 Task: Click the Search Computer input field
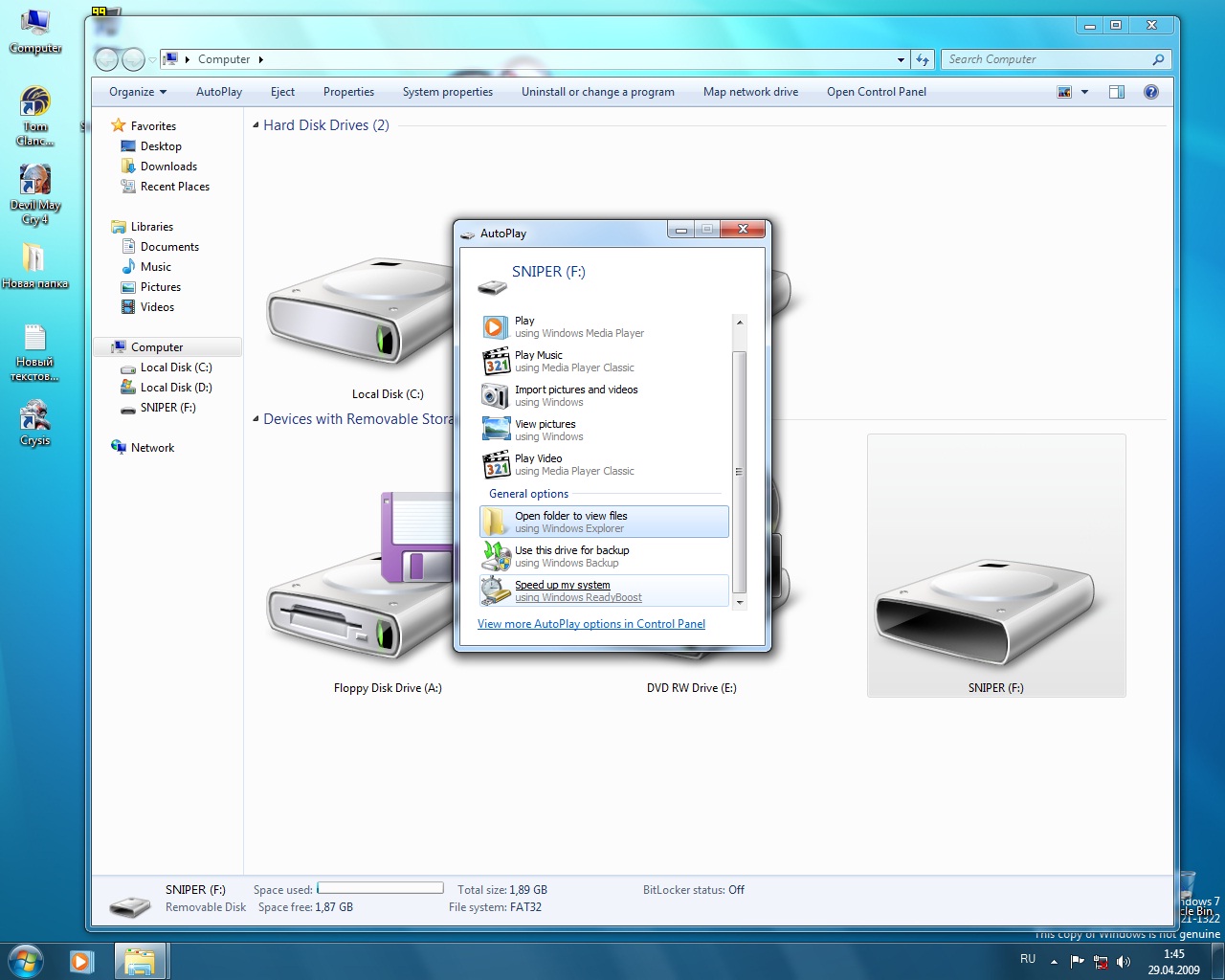1048,59
